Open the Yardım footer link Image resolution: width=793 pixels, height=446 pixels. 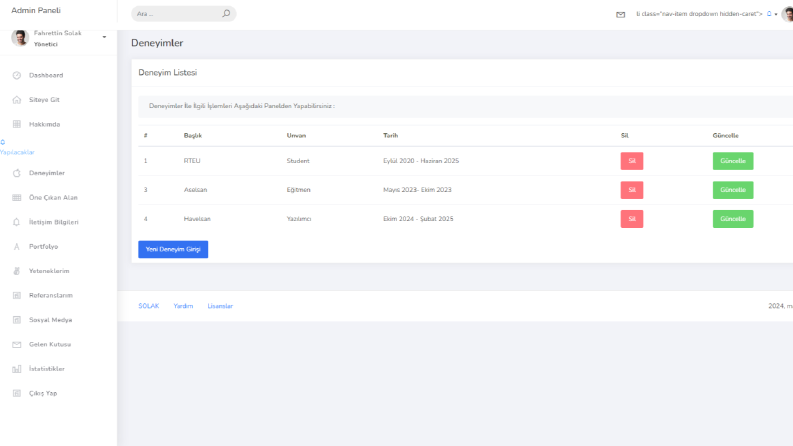[x=183, y=306]
